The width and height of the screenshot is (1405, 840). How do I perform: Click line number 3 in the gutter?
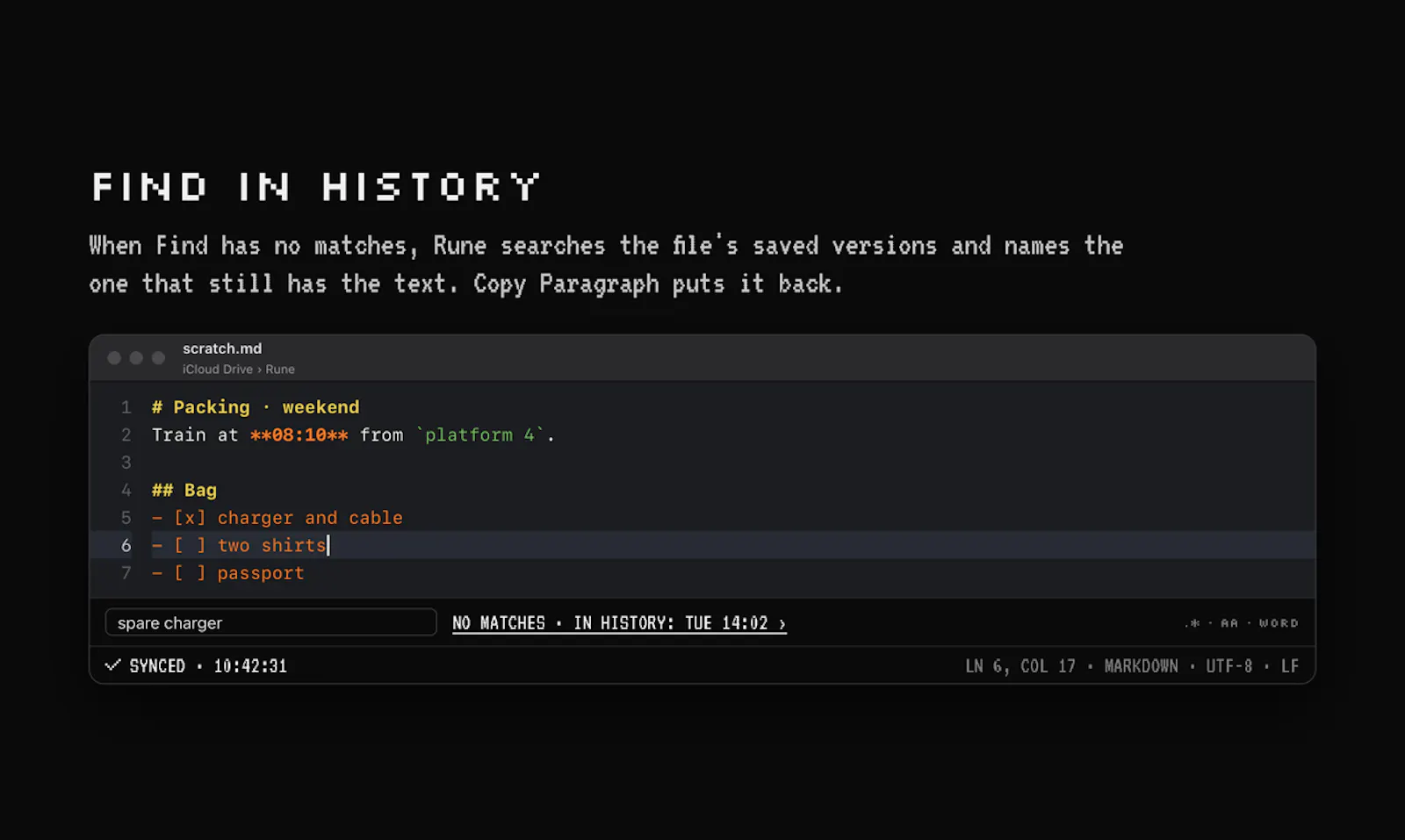(126, 463)
